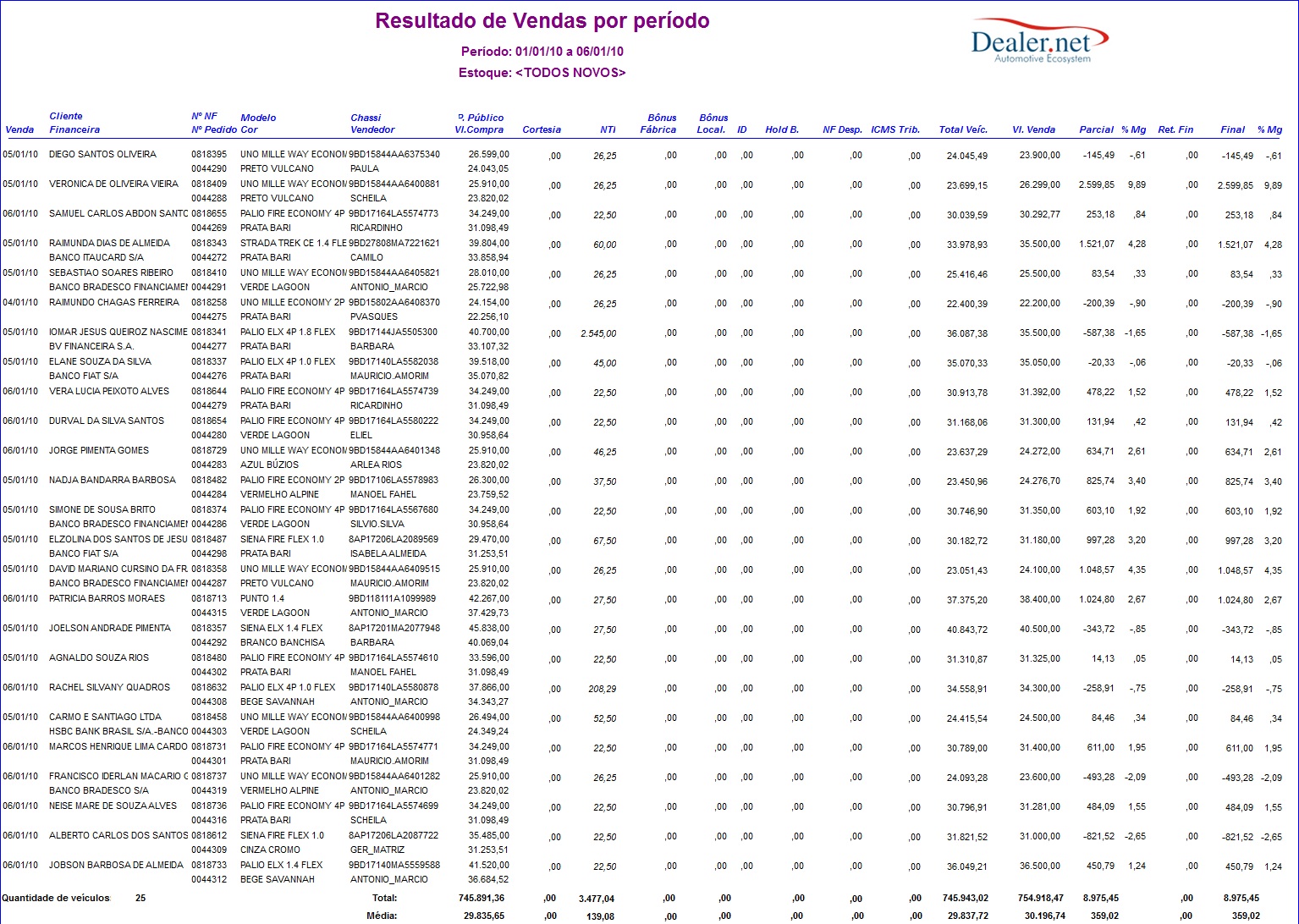1299x924 pixels.
Task: Click pedido number 0044272
Action: tap(209, 258)
